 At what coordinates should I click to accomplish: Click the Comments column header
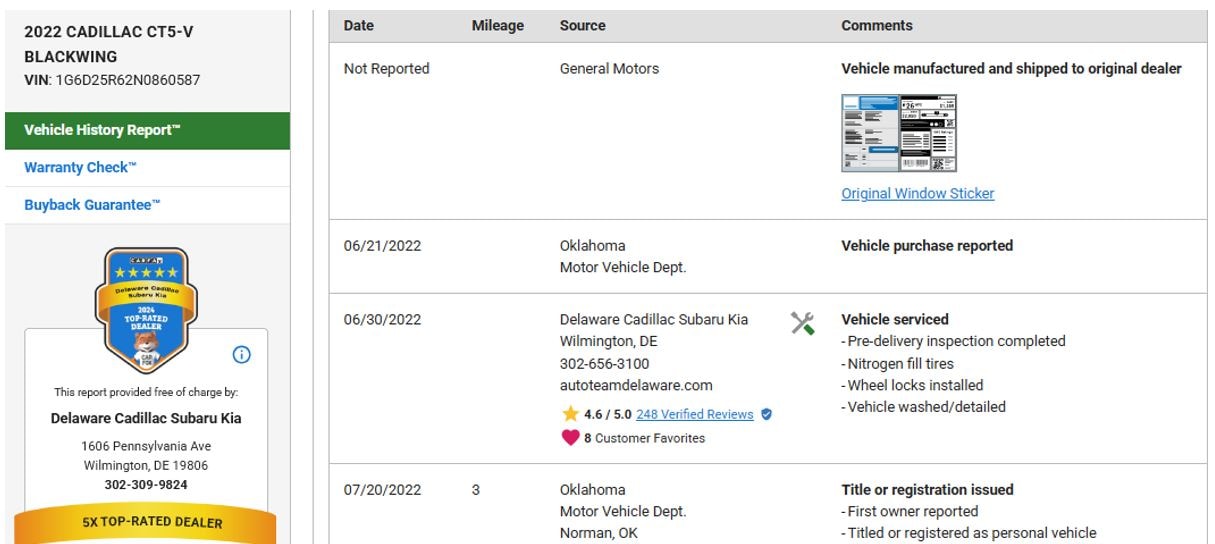point(876,26)
